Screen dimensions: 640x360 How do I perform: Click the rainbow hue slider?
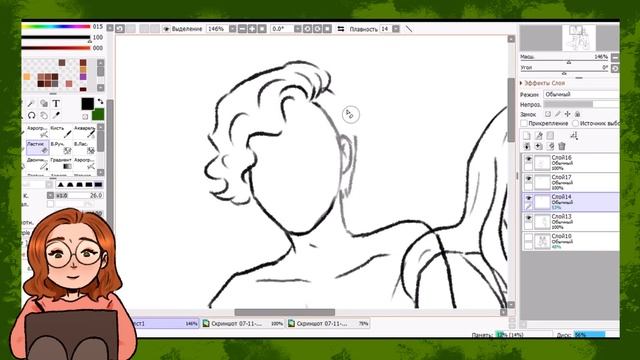click(x=56, y=27)
